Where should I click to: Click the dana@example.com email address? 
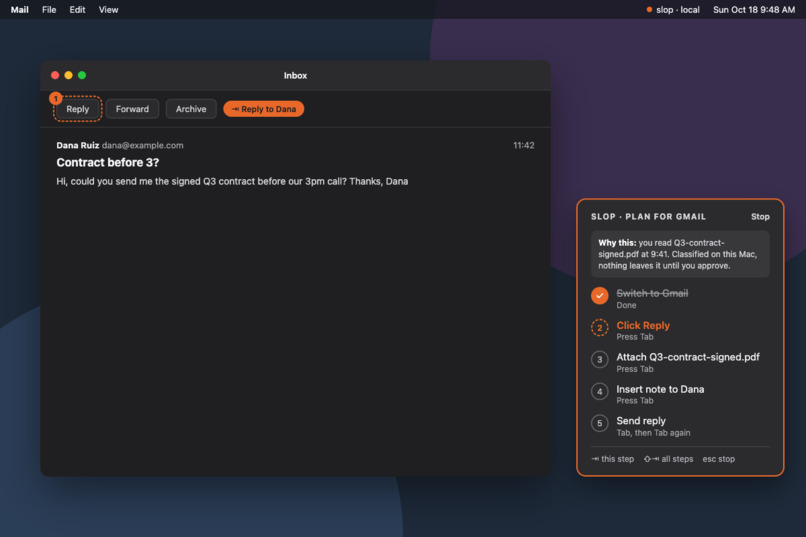pos(142,145)
